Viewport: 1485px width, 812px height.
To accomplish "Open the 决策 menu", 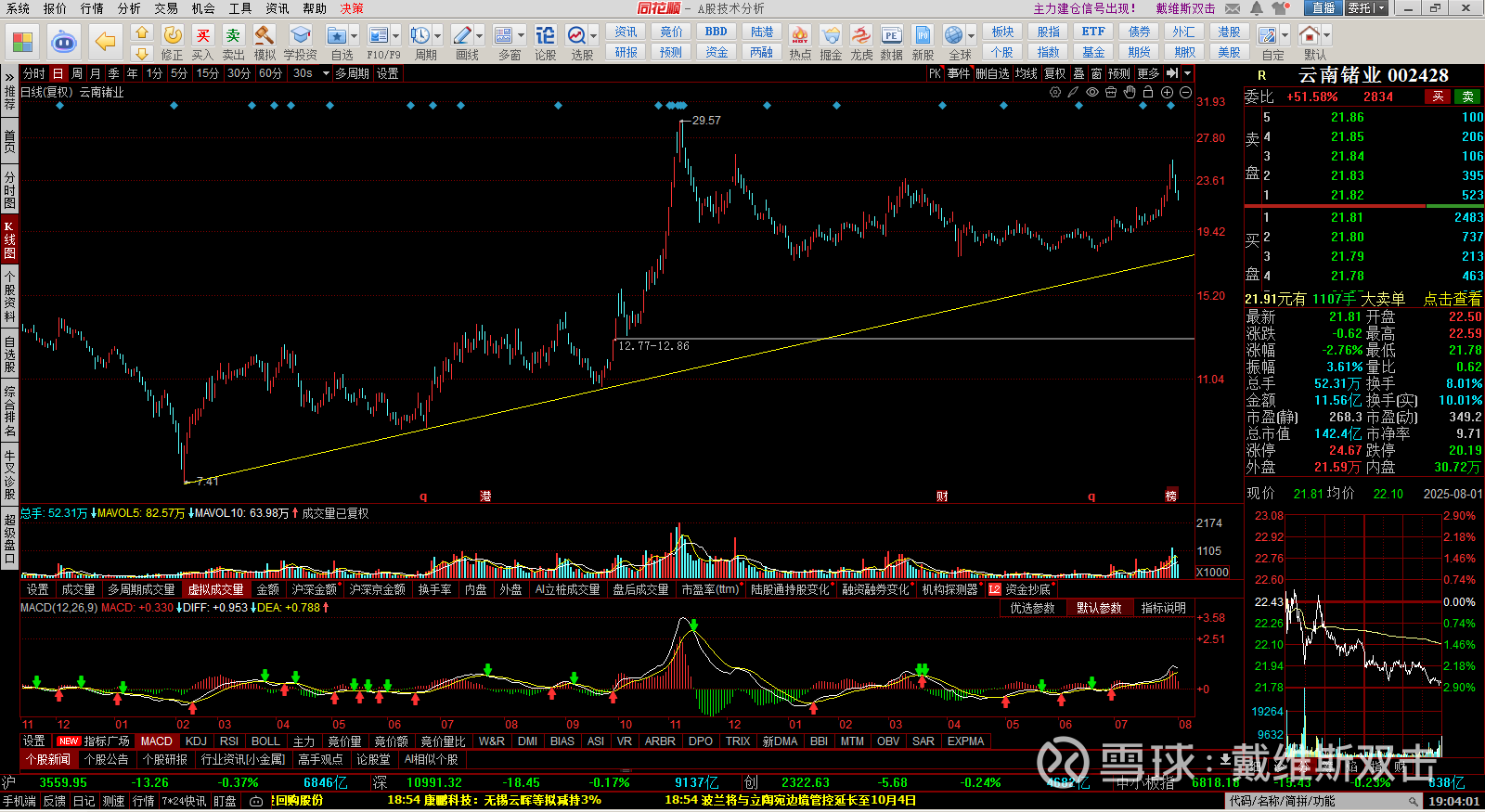I will [352, 8].
